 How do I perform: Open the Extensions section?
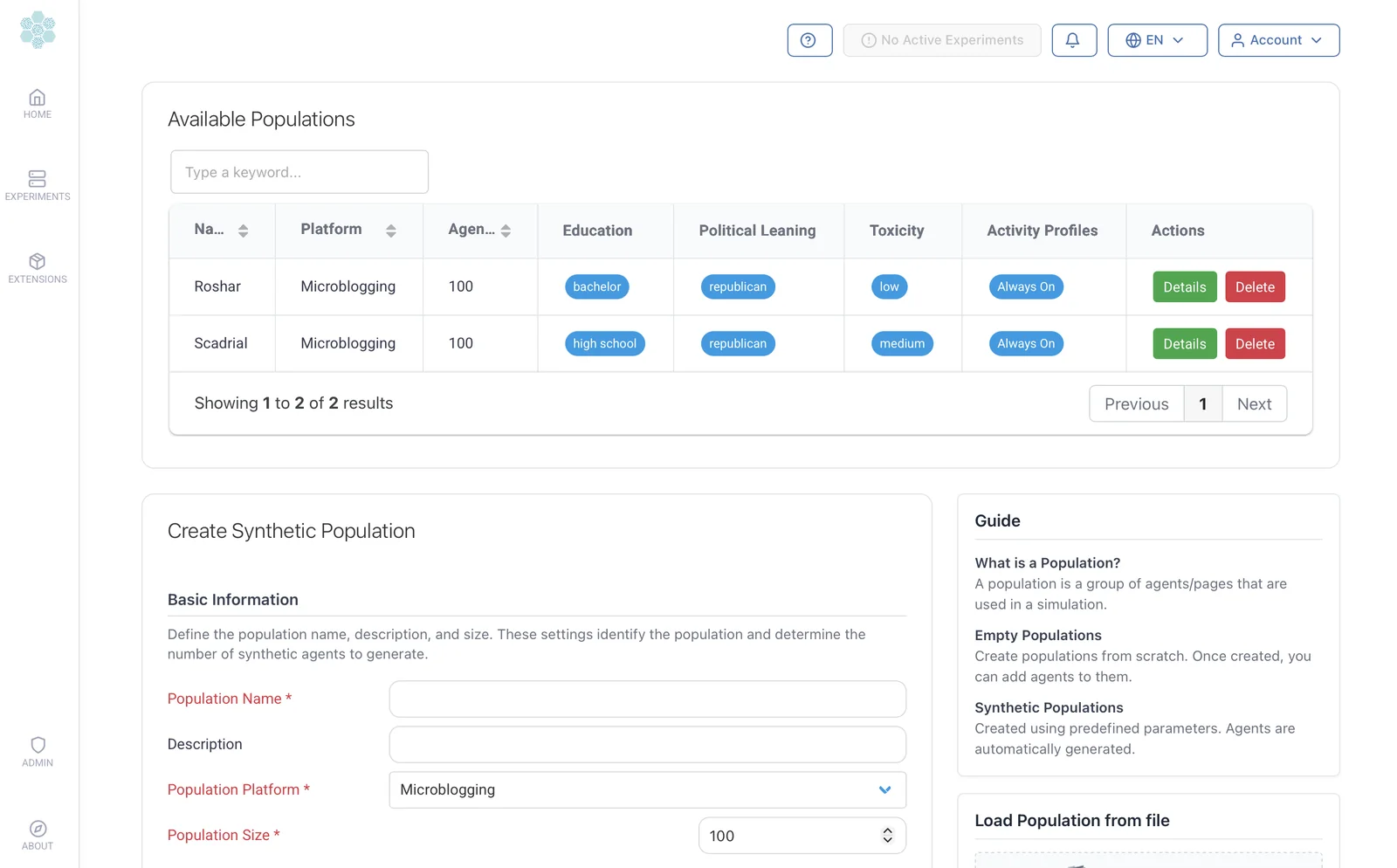click(38, 269)
